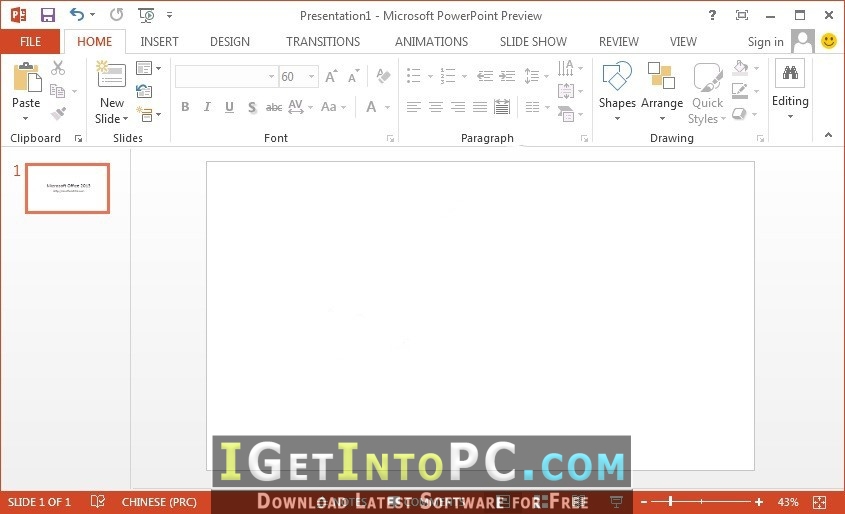Increase font size with larger A
845x514 pixels.
pyautogui.click(x=331, y=77)
